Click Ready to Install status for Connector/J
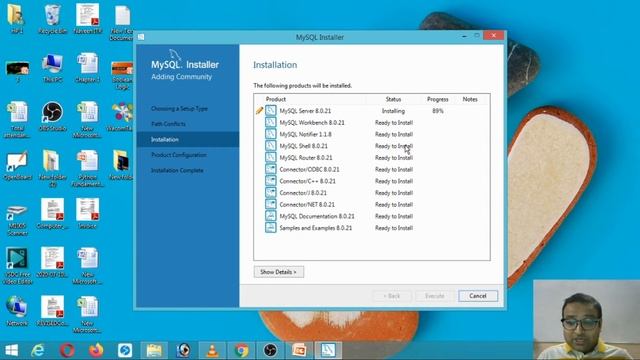This screenshot has width=640, height=360. pyautogui.click(x=394, y=193)
